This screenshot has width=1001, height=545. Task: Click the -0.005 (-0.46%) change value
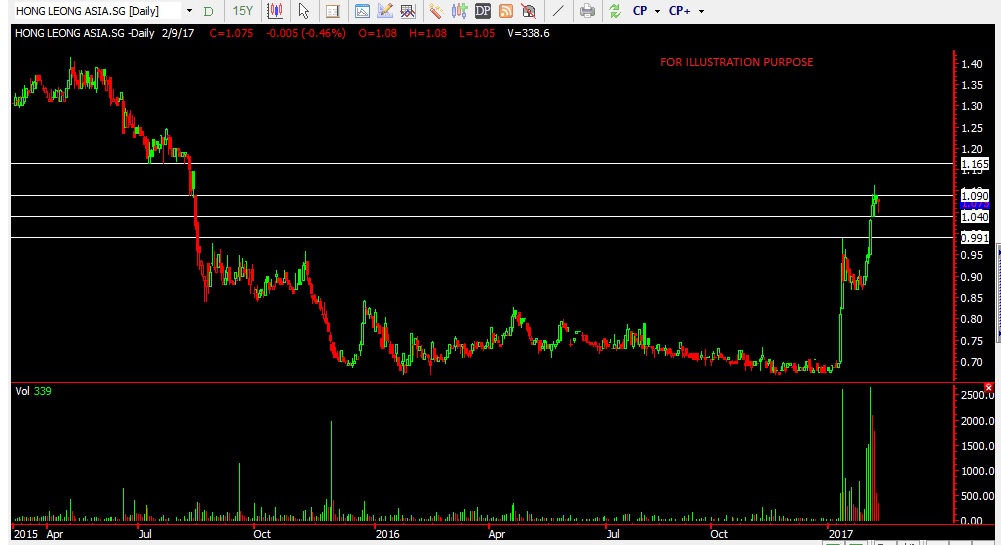(x=306, y=33)
